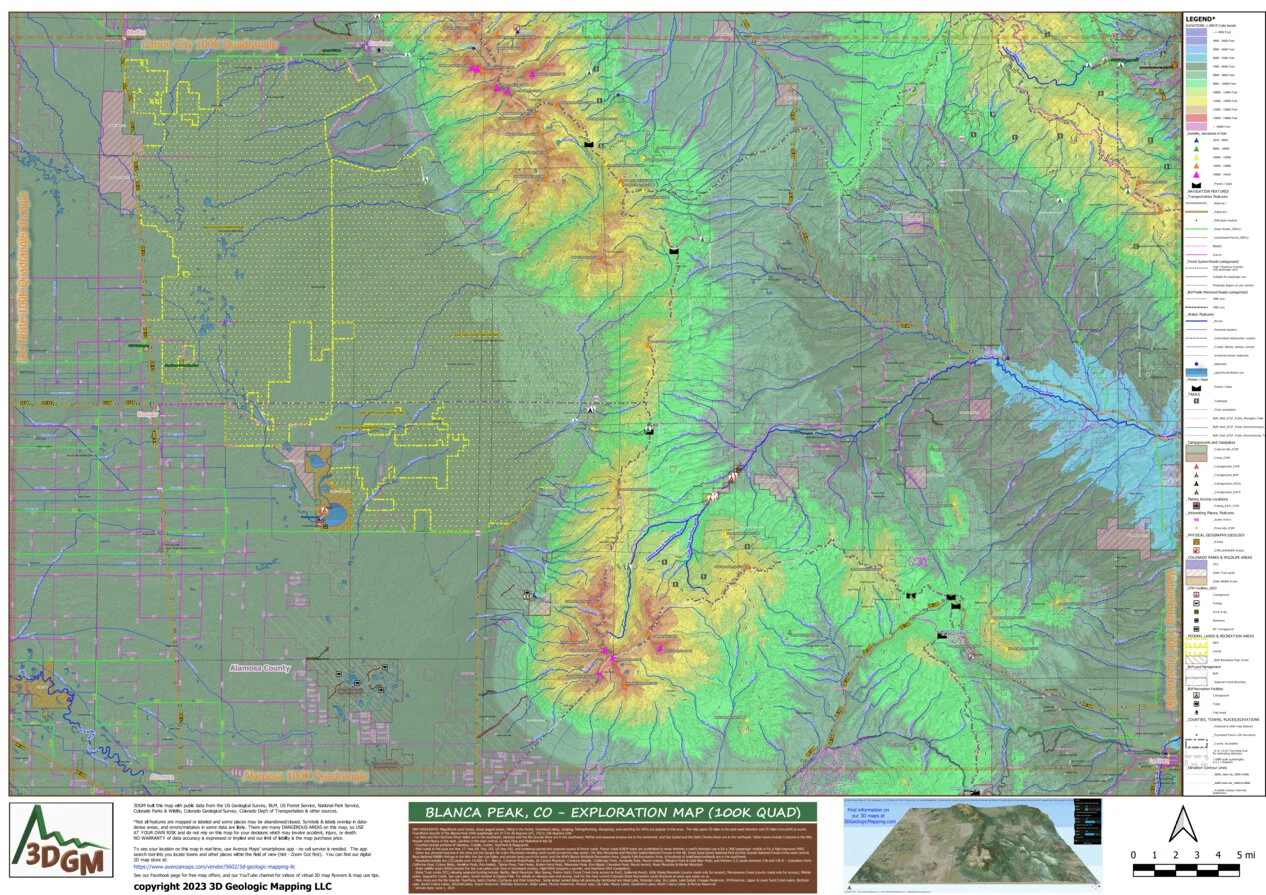Click the yellow summit triangle in the legend
Screen dimensions: 1266x895
[x=1196, y=157]
